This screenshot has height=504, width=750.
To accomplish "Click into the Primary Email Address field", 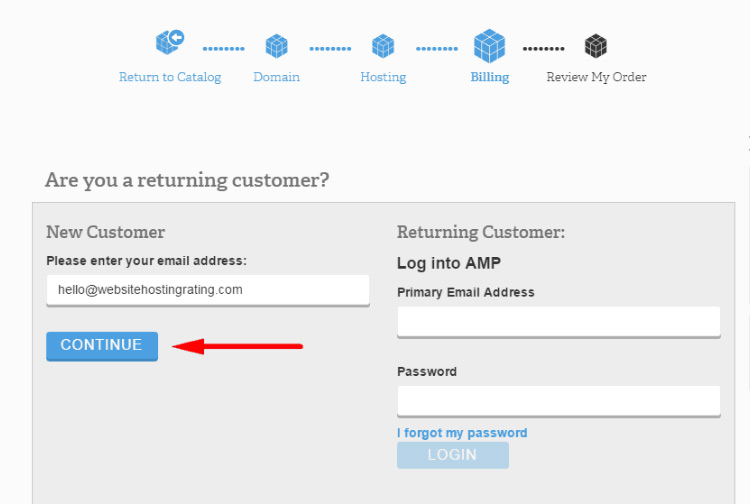I will 558,321.
